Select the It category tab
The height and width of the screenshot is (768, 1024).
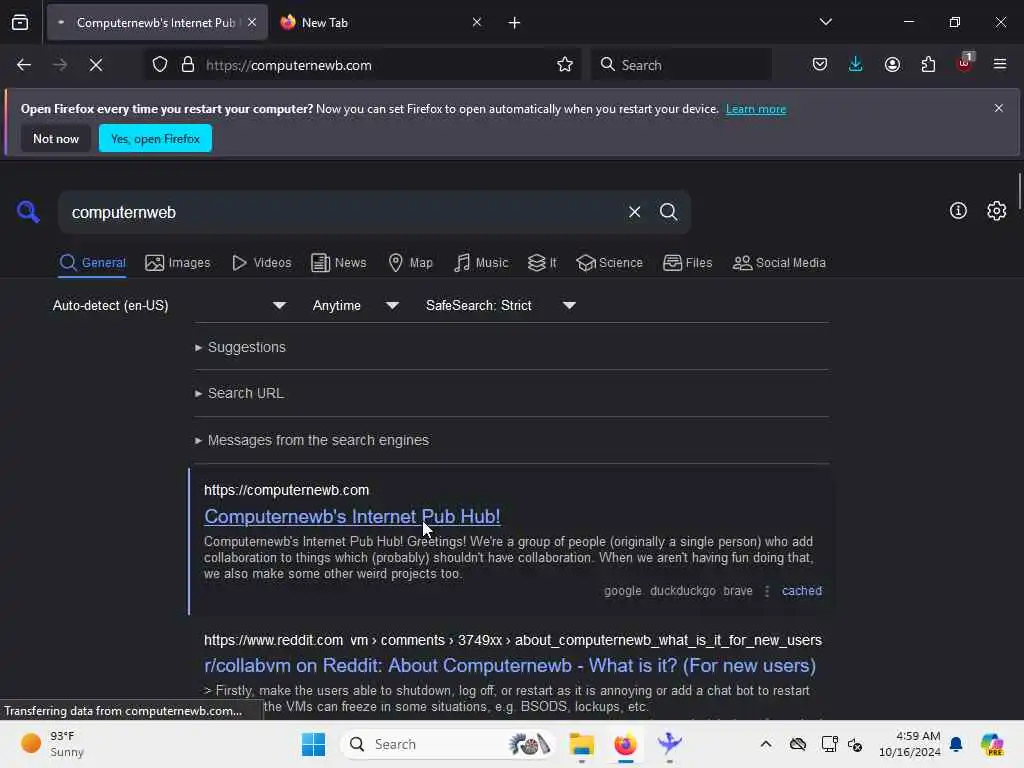pos(542,263)
